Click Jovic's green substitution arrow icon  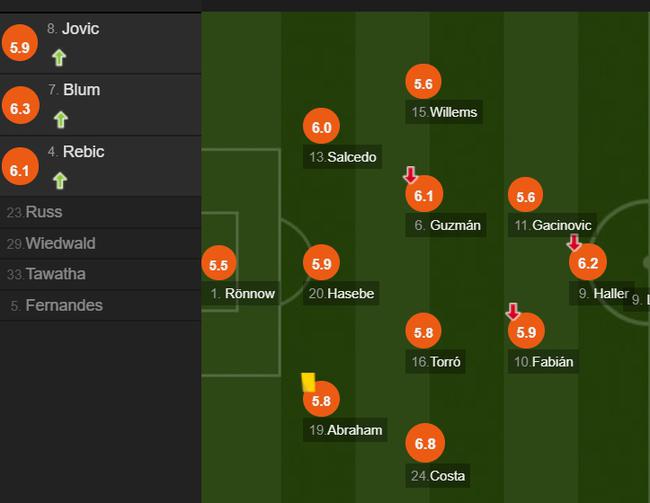coord(59,58)
